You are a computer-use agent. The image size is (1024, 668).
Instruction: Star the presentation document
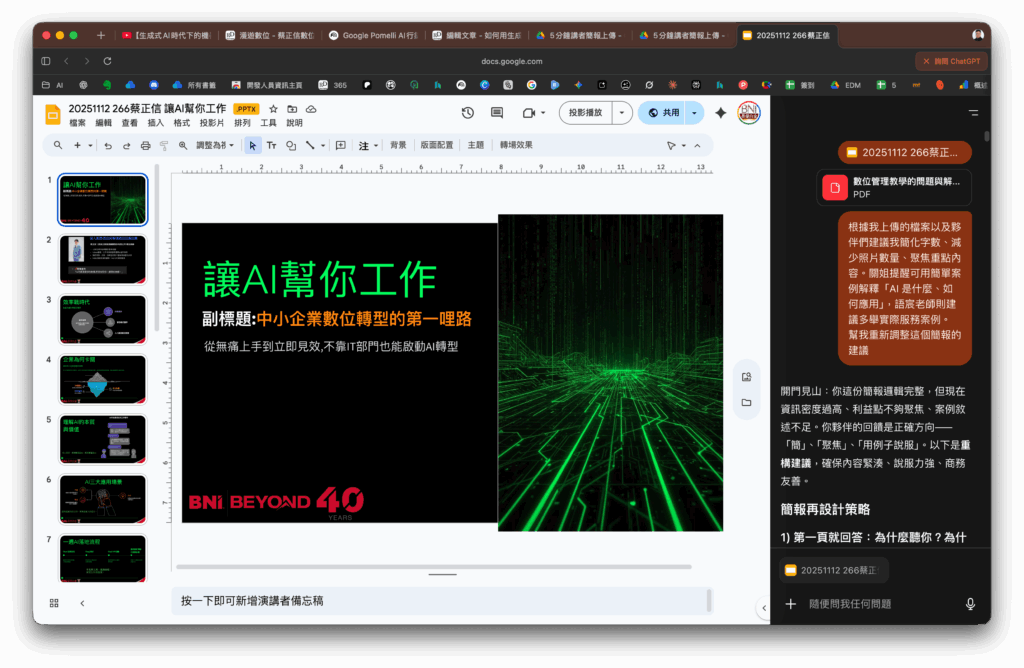[273, 108]
